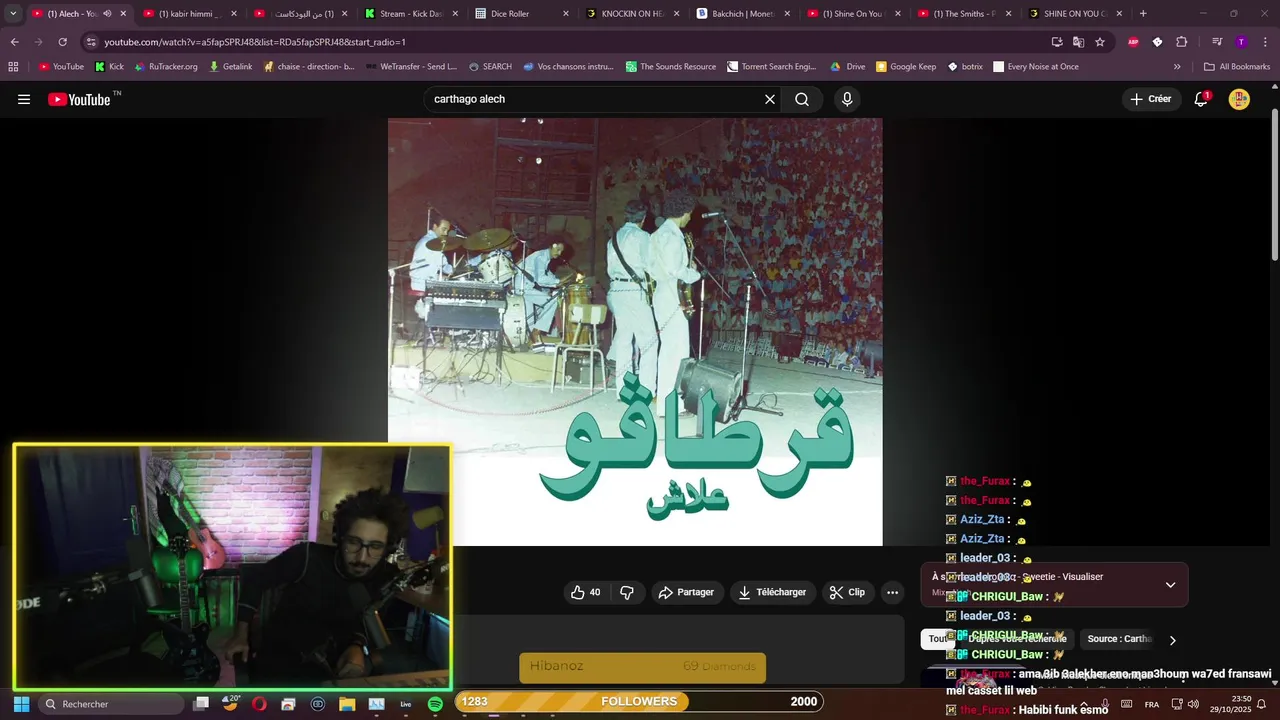The image size is (1280, 720).
Task: Reload the current page
Action: tap(62, 42)
